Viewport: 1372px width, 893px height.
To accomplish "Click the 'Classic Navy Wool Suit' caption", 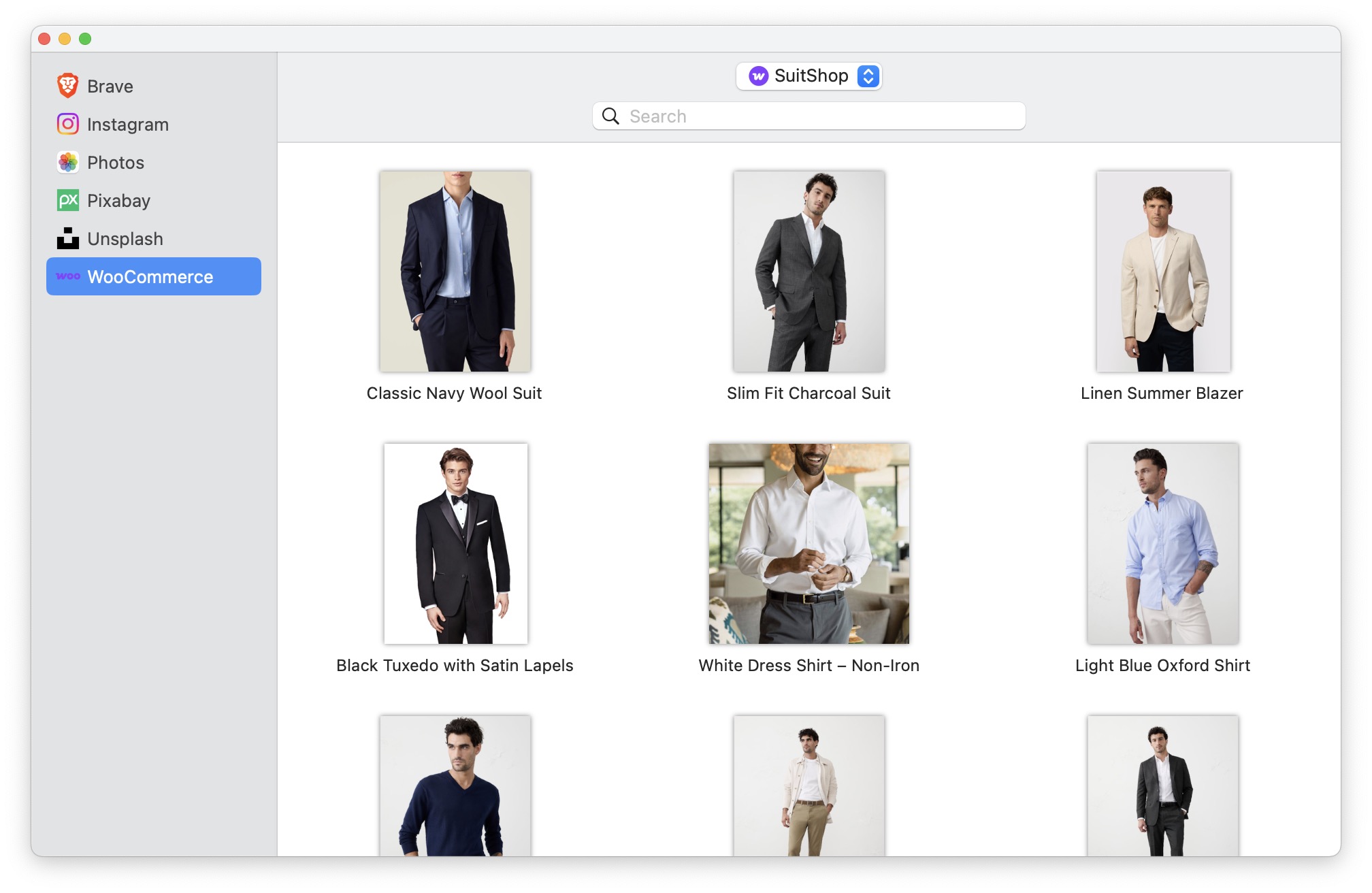I will pos(454,393).
